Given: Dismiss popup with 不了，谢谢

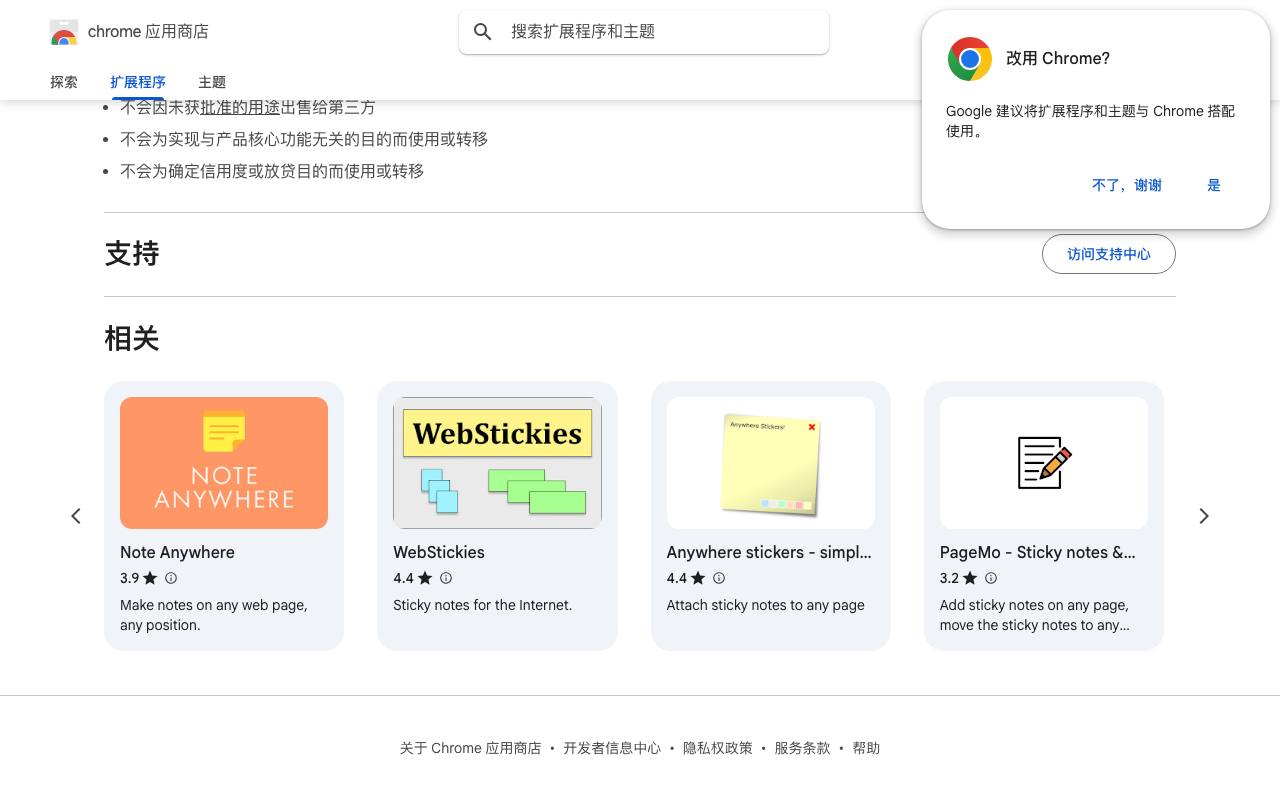Looking at the screenshot, I should pos(1127,185).
